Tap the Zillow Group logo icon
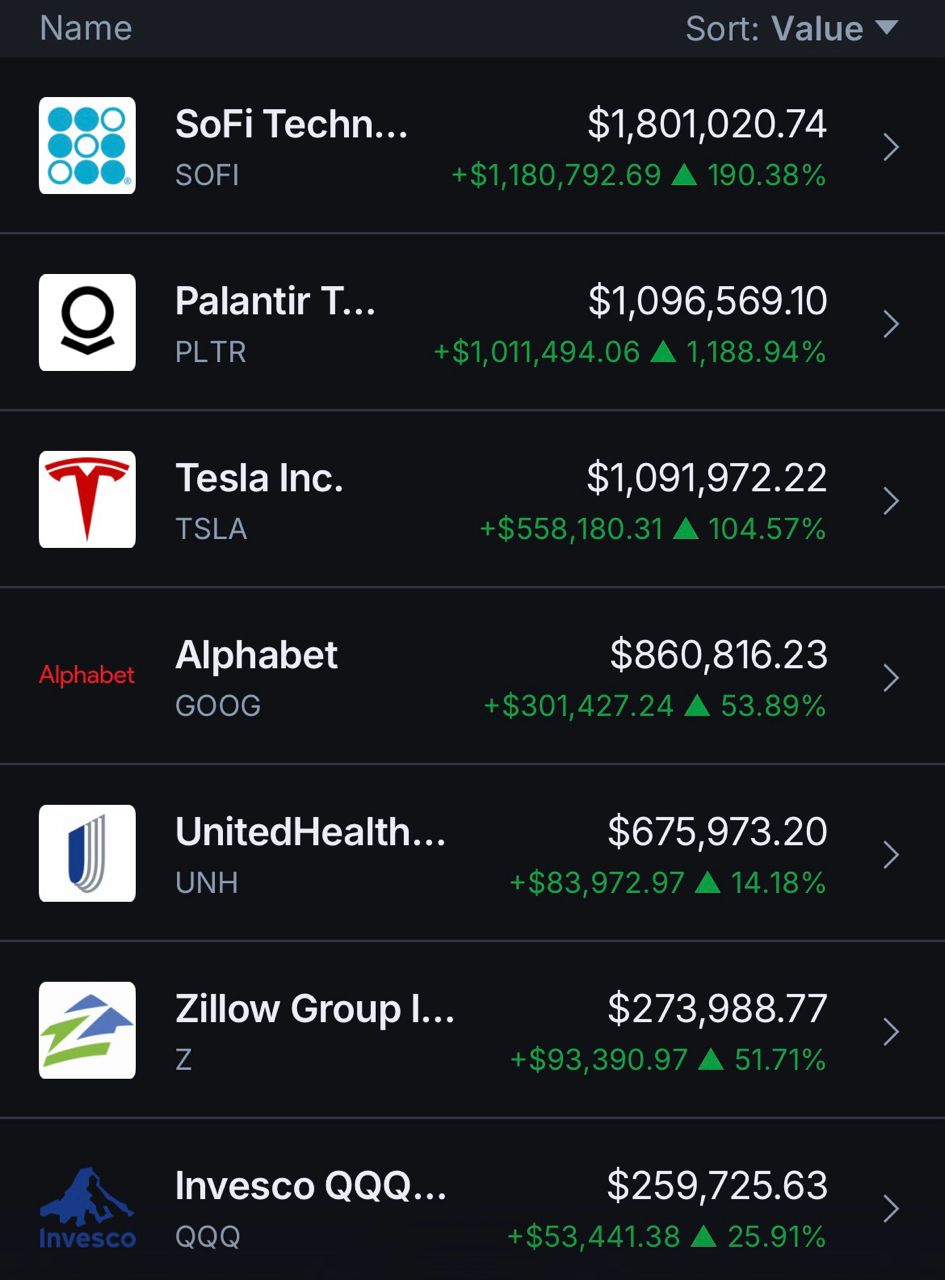 (87, 1030)
